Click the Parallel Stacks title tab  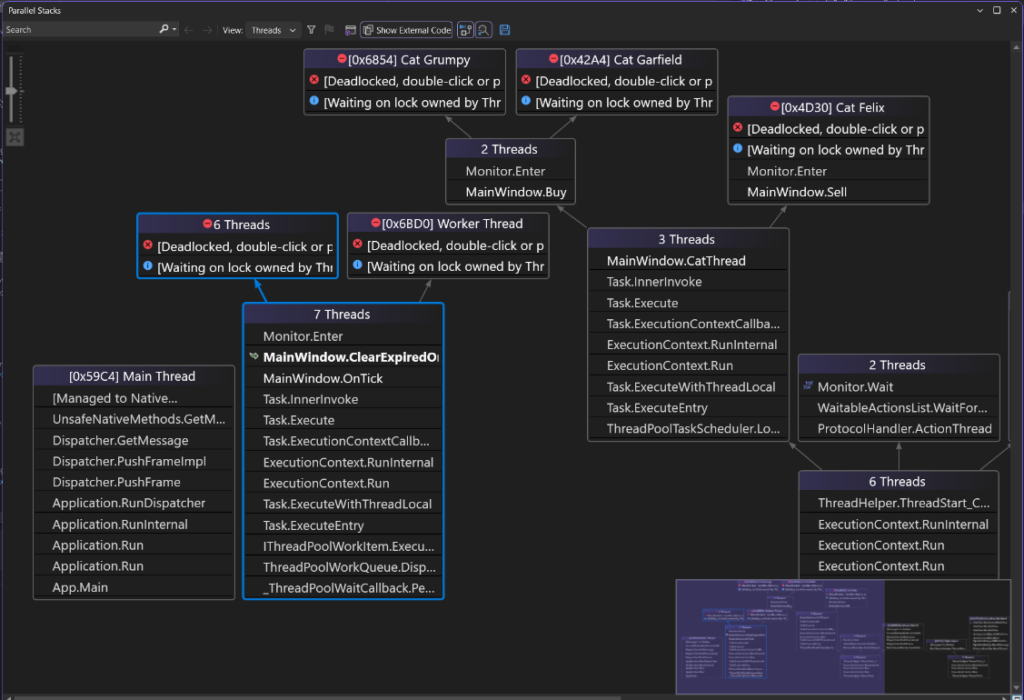point(37,10)
